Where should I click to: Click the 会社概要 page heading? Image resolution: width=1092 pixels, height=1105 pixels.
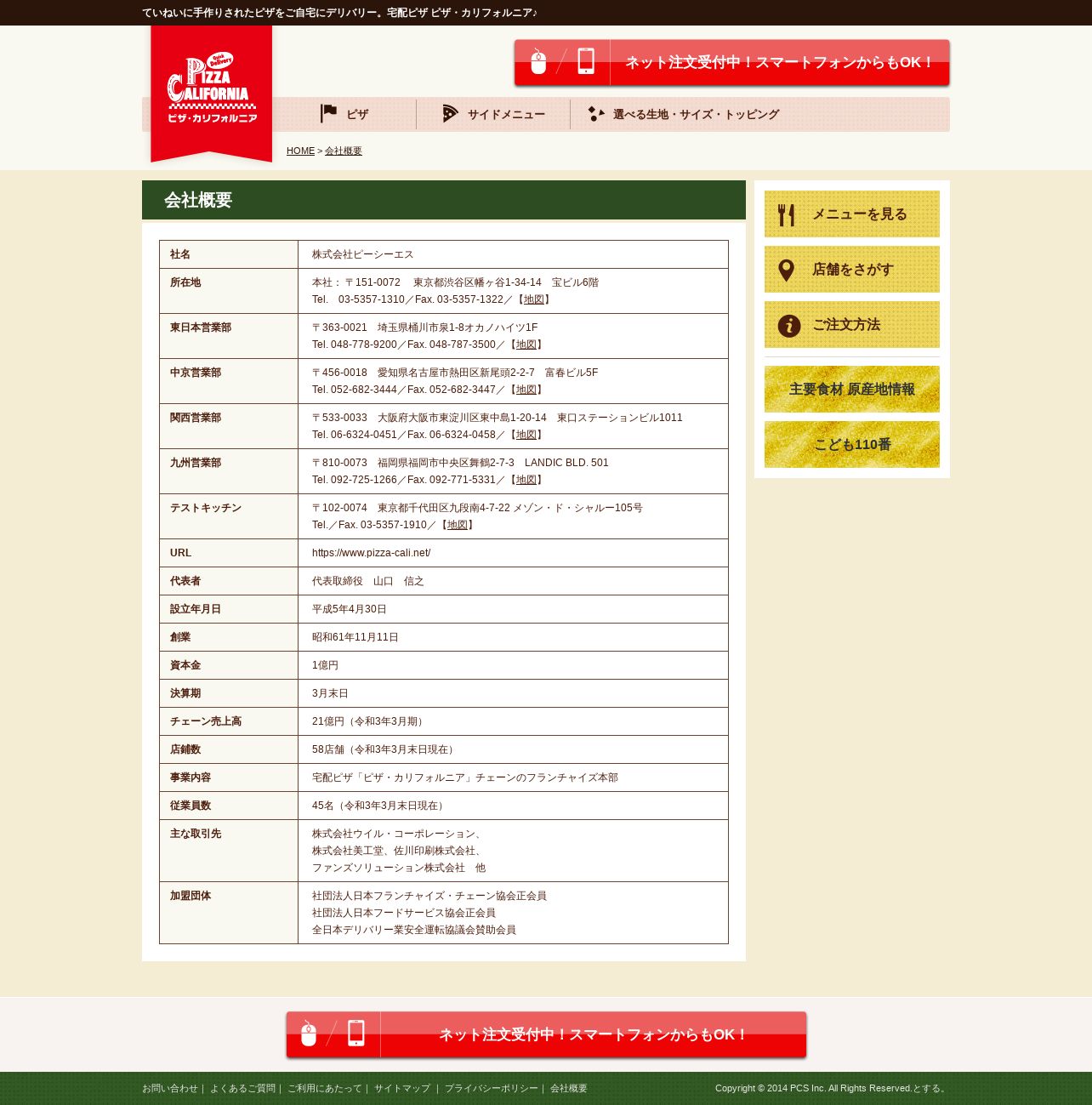click(x=198, y=200)
